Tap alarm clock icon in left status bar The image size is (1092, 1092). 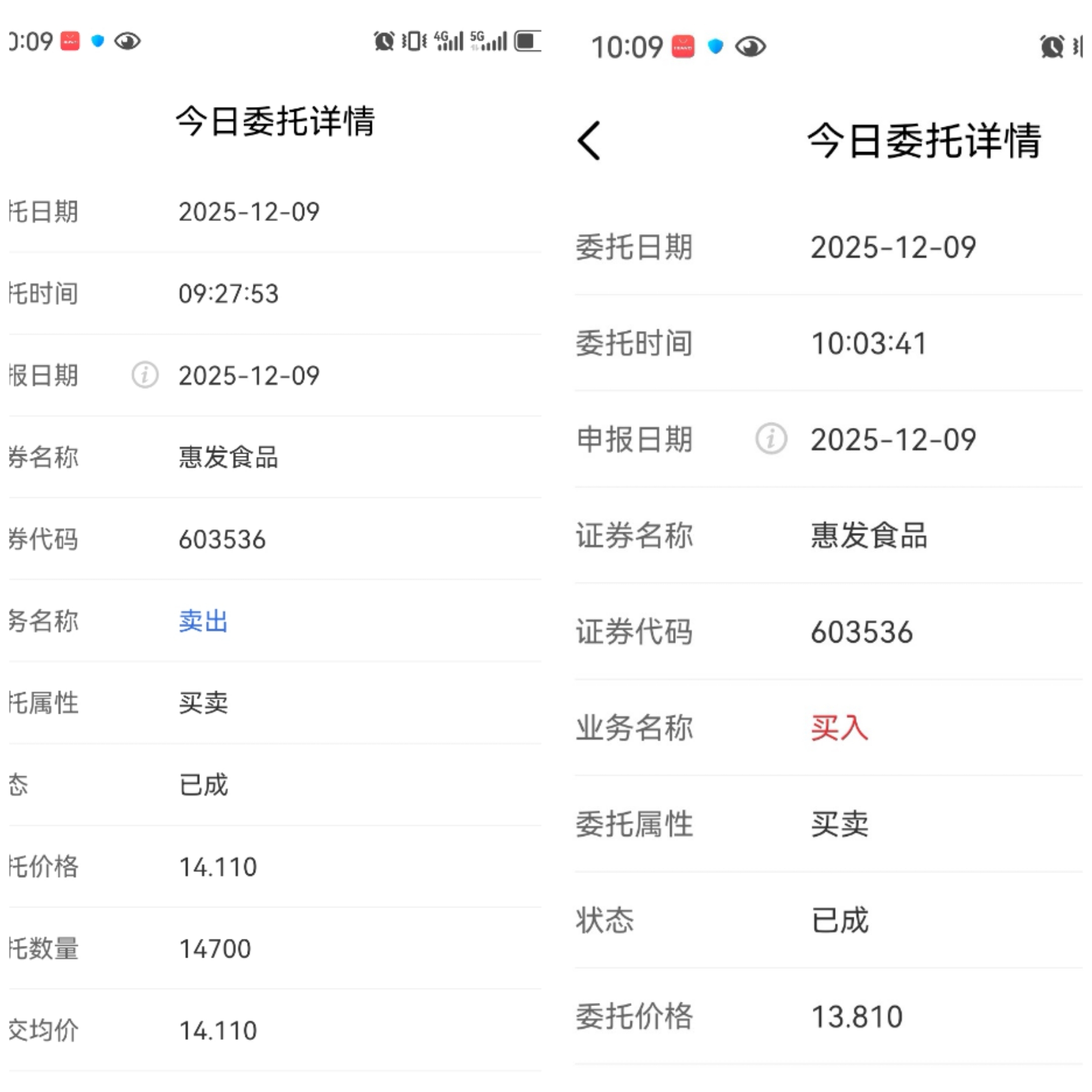(x=384, y=41)
